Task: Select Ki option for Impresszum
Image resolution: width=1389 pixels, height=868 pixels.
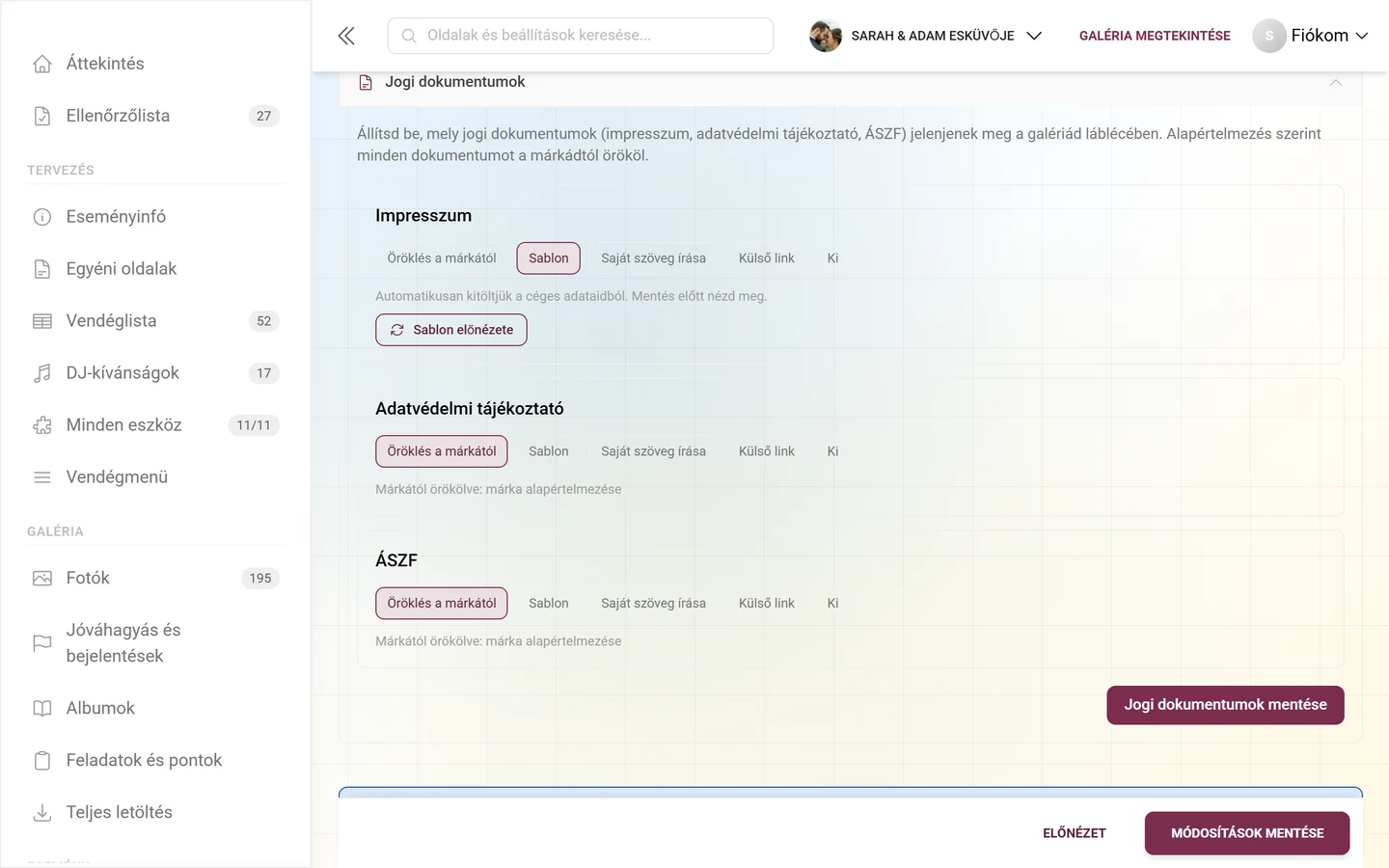Action: tap(832, 258)
